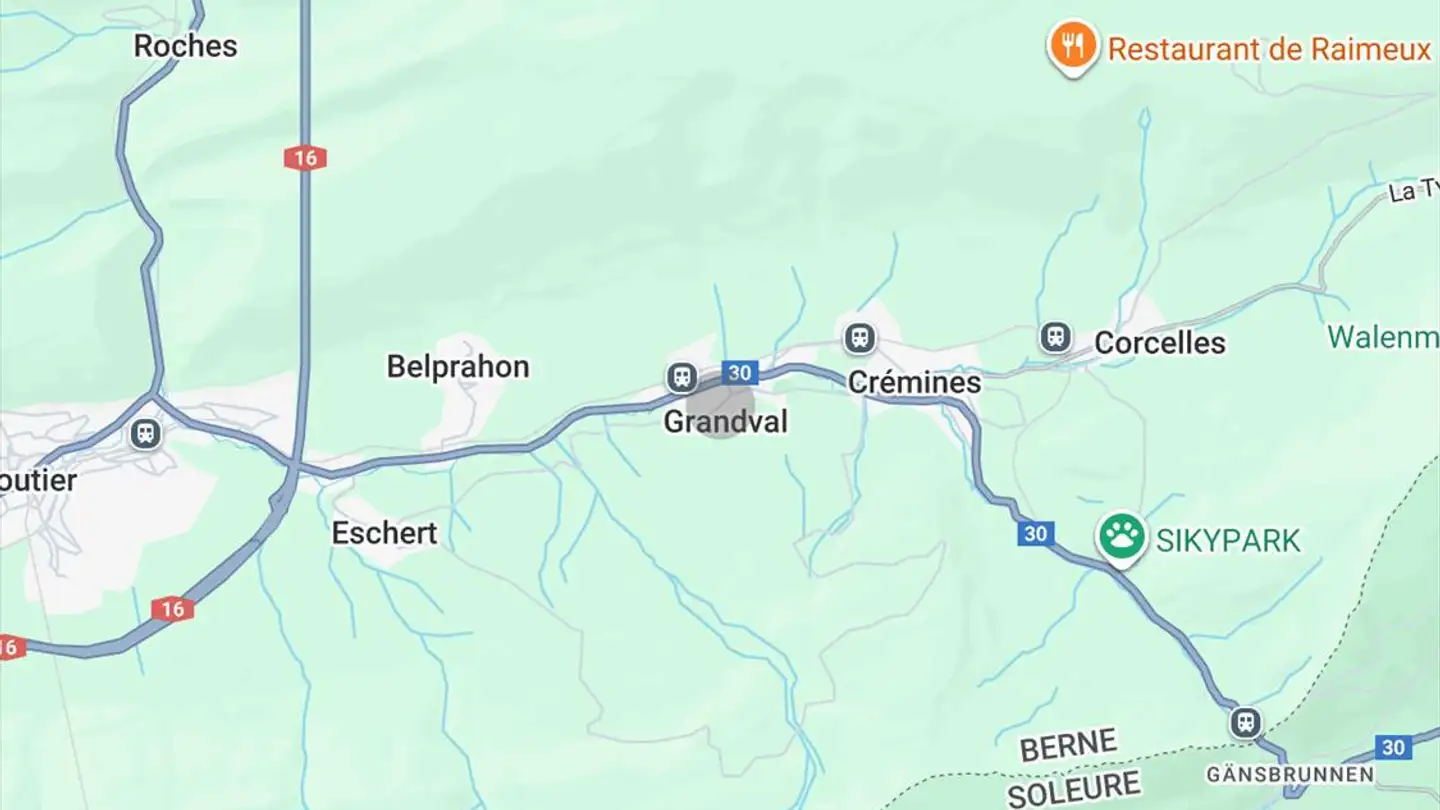Click the red route 16 shield below Eschert
Viewport: 1440px width, 810px height.
point(172,609)
